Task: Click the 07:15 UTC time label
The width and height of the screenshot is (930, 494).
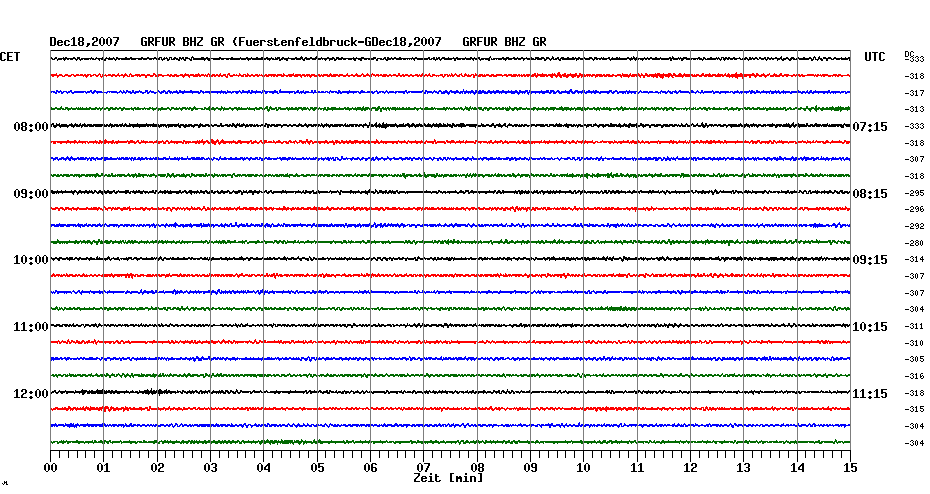Action: (x=870, y=127)
